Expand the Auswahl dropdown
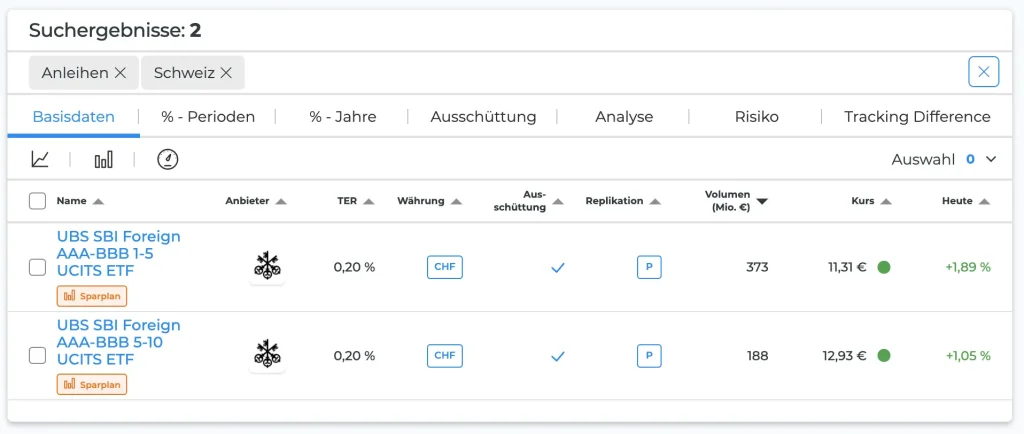The height and width of the screenshot is (434, 1024). (991, 159)
